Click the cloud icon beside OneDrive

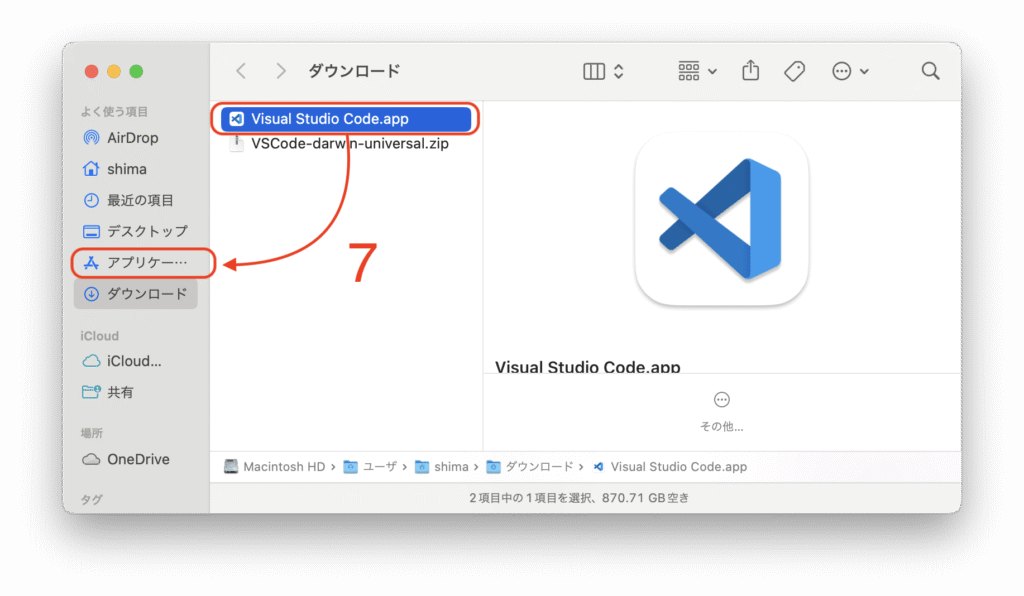[91, 460]
